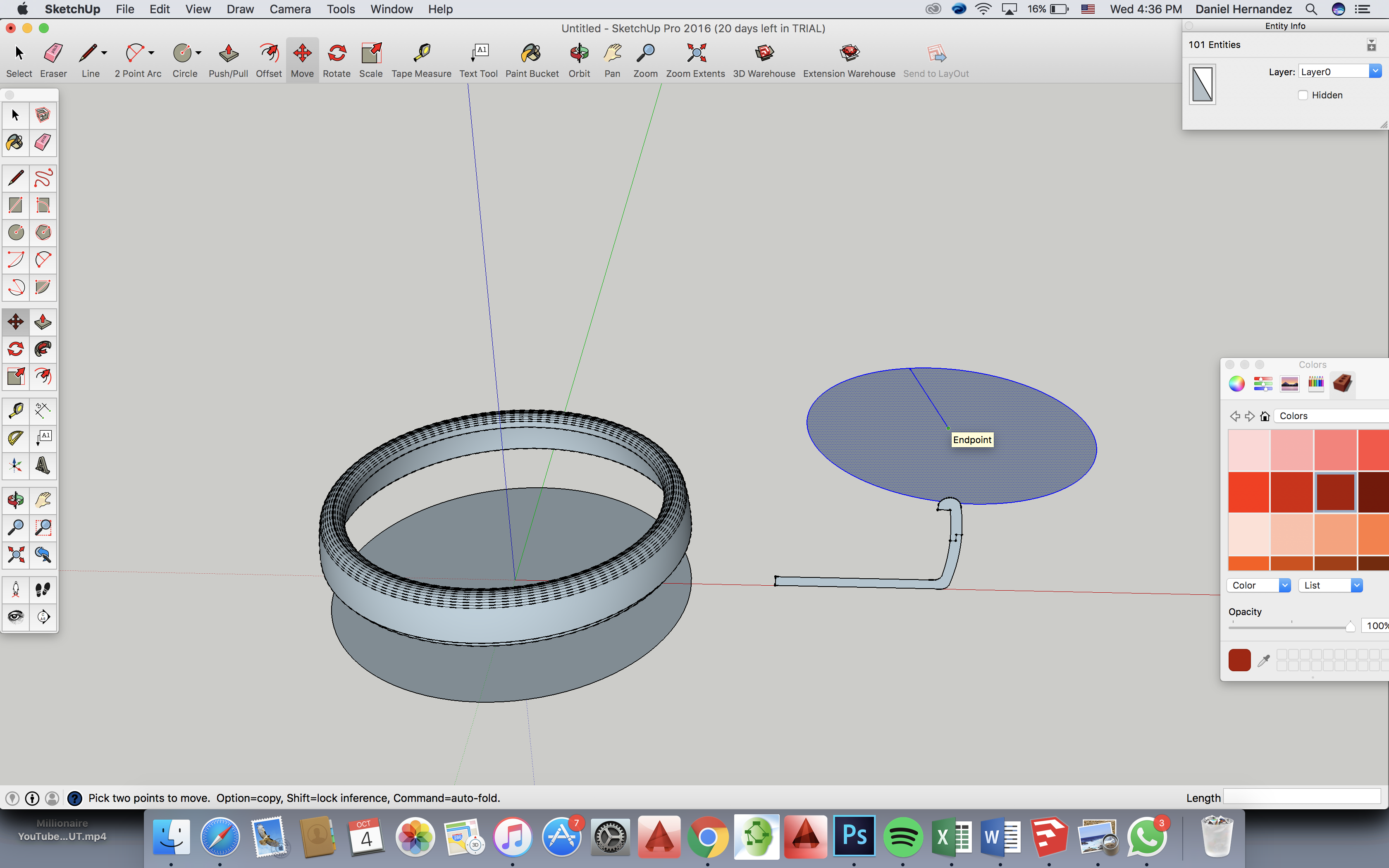The image size is (1389, 868).
Task: Select Walk tool in left palette
Action: tap(43, 589)
